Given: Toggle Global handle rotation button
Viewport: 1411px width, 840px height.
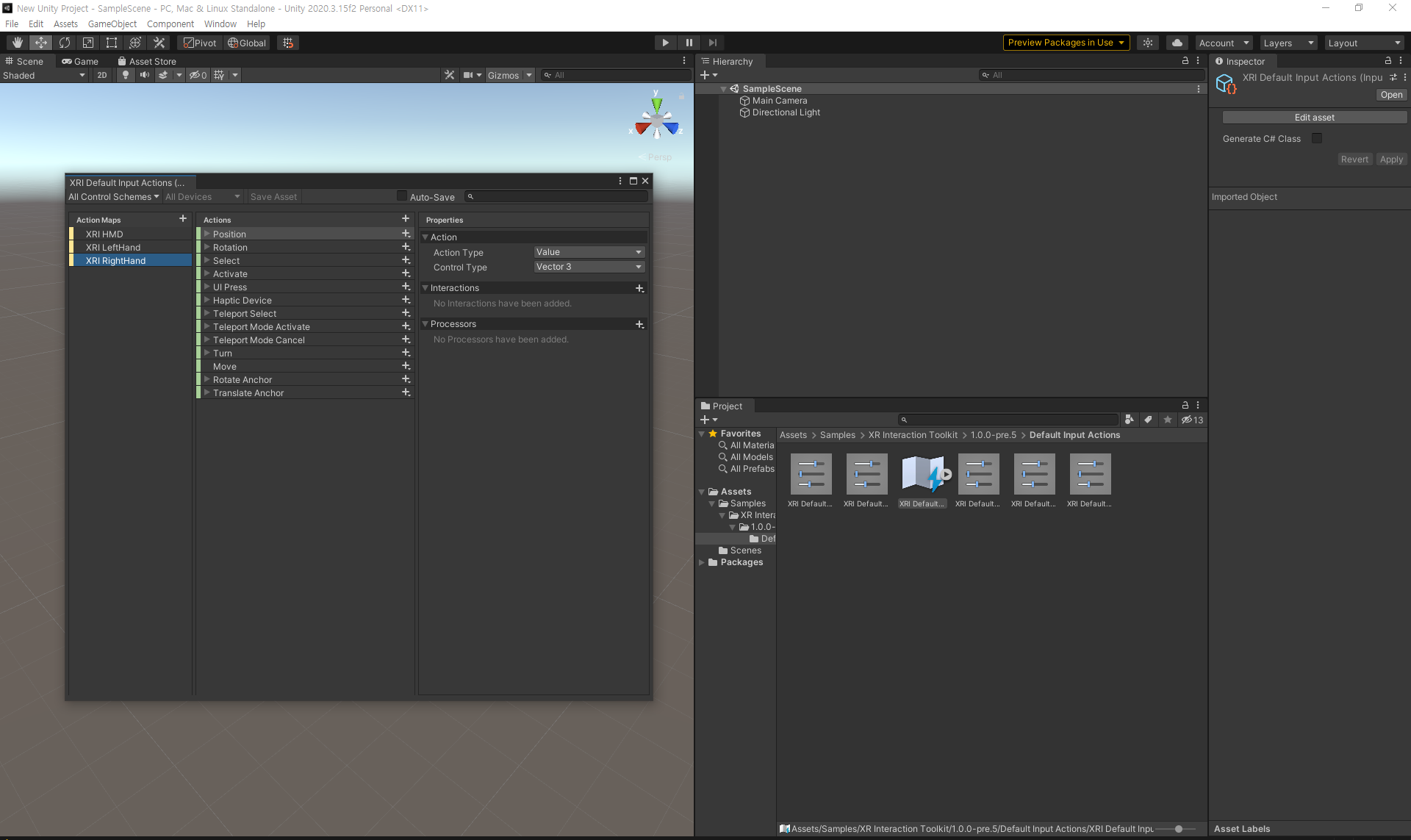Looking at the screenshot, I should pos(247,43).
